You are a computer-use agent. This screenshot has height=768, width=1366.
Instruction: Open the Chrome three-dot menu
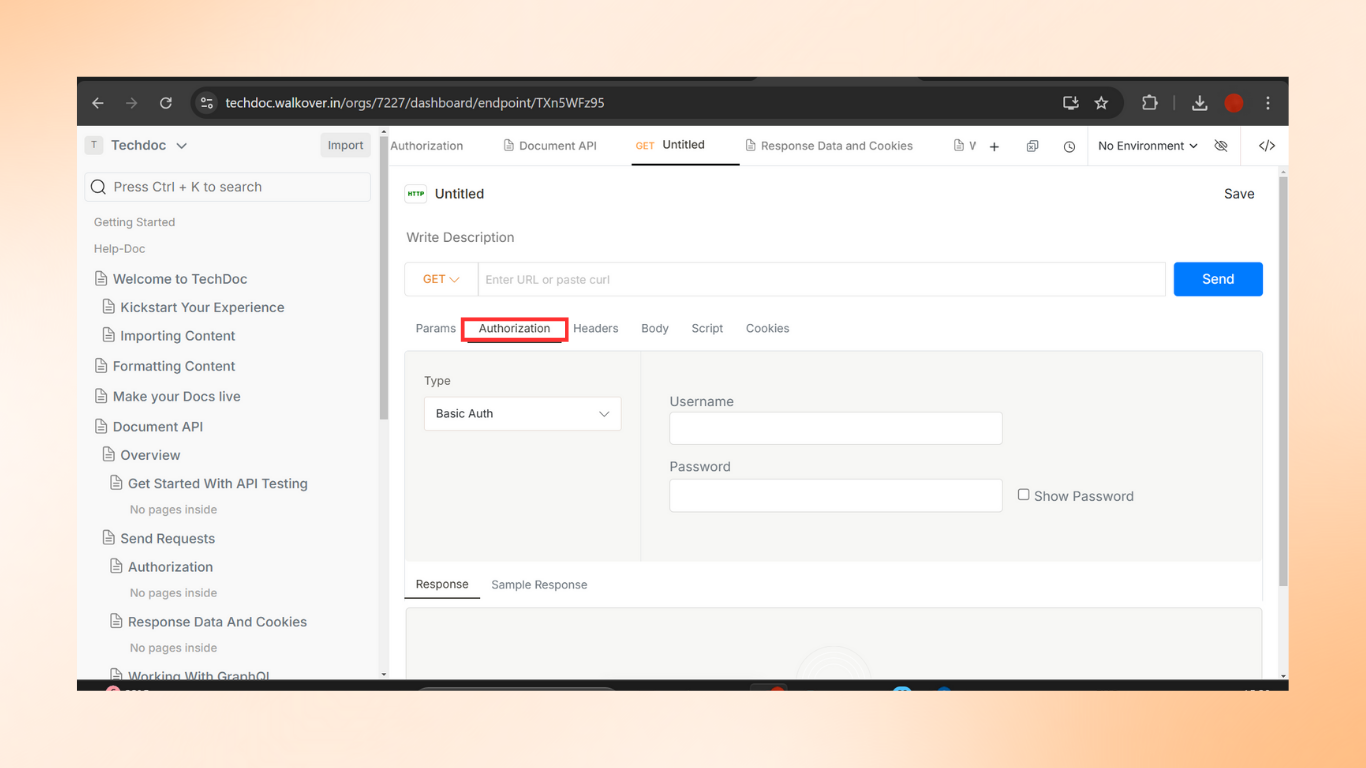click(x=1268, y=103)
